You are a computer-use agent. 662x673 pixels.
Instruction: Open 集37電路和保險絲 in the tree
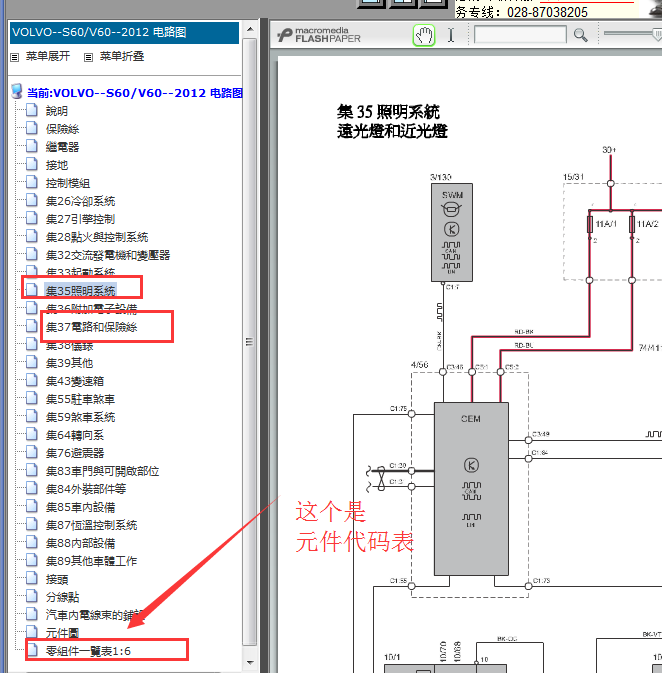point(91,327)
